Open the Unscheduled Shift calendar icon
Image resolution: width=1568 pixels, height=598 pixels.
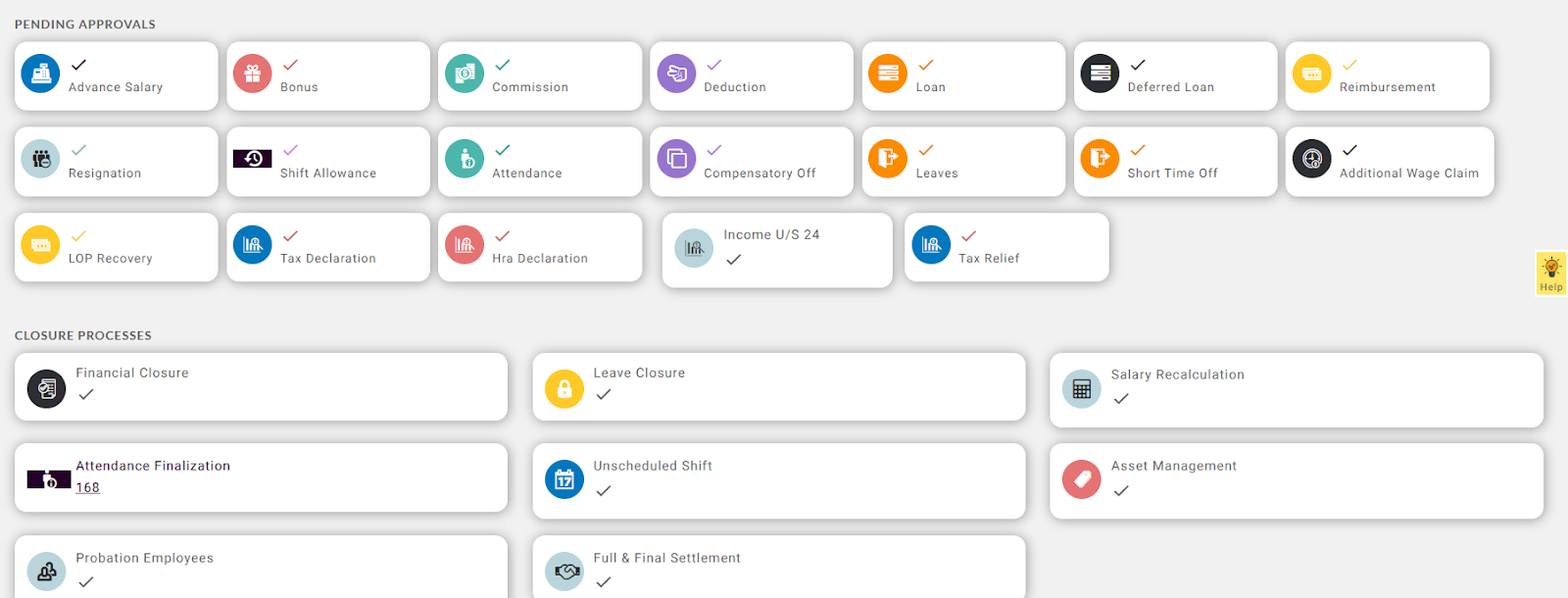564,479
